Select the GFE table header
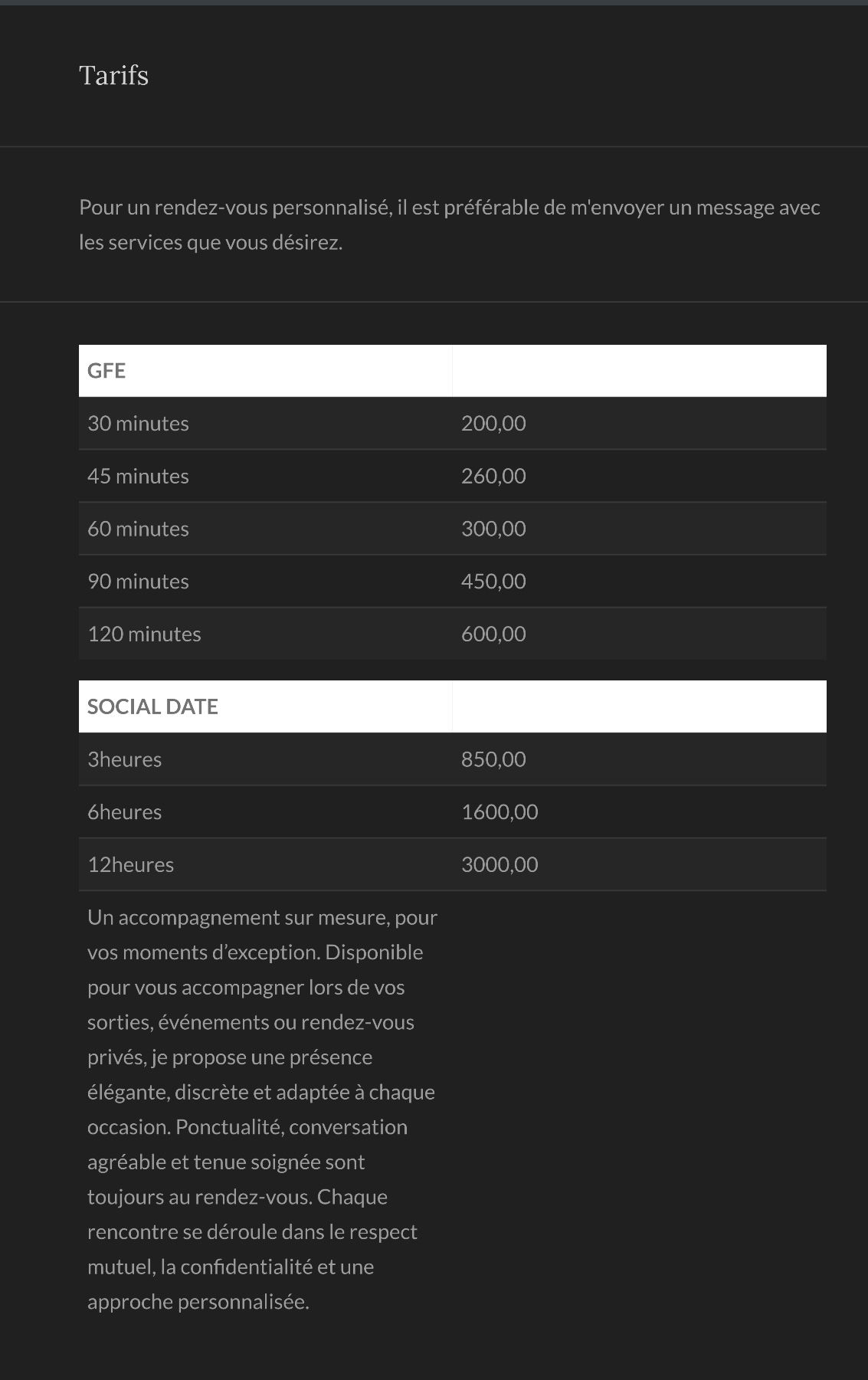The width and height of the screenshot is (868, 1380). (x=106, y=371)
